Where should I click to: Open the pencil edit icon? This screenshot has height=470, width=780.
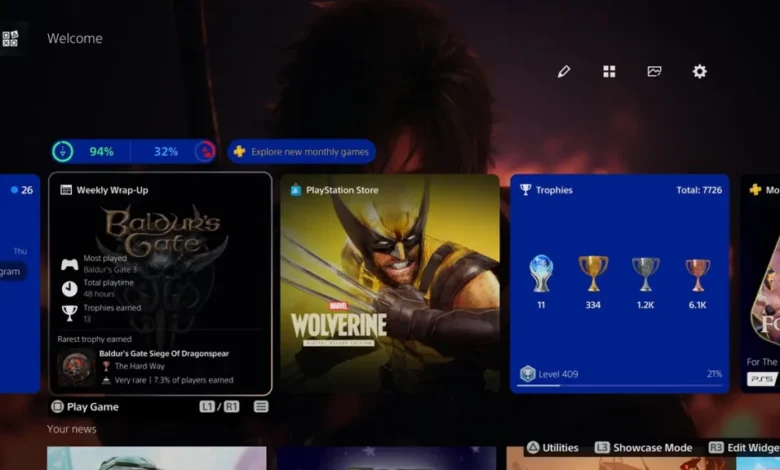[x=564, y=72]
